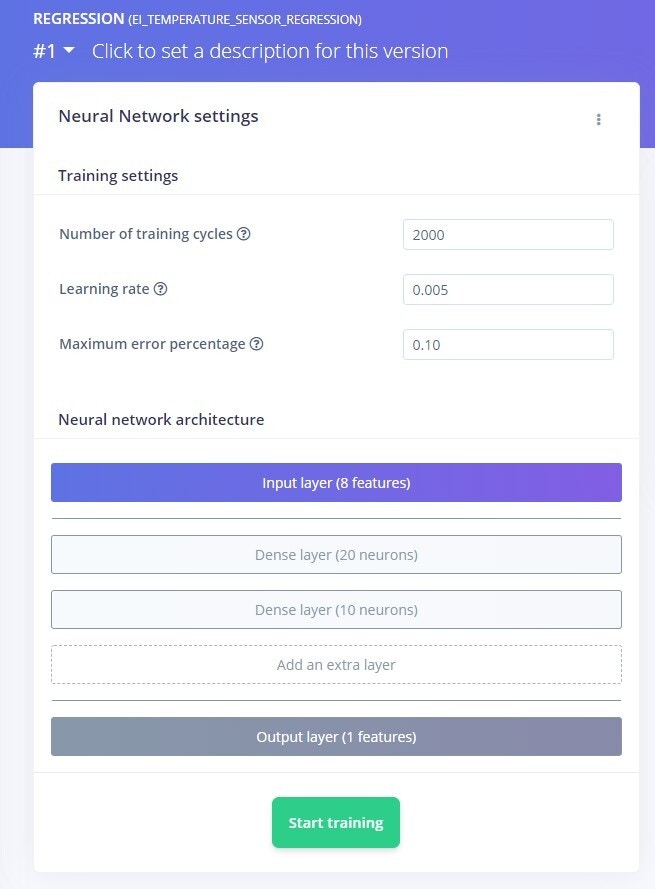Click help icon beside Number of training cycles
The width and height of the screenshot is (655, 889).
click(x=243, y=234)
